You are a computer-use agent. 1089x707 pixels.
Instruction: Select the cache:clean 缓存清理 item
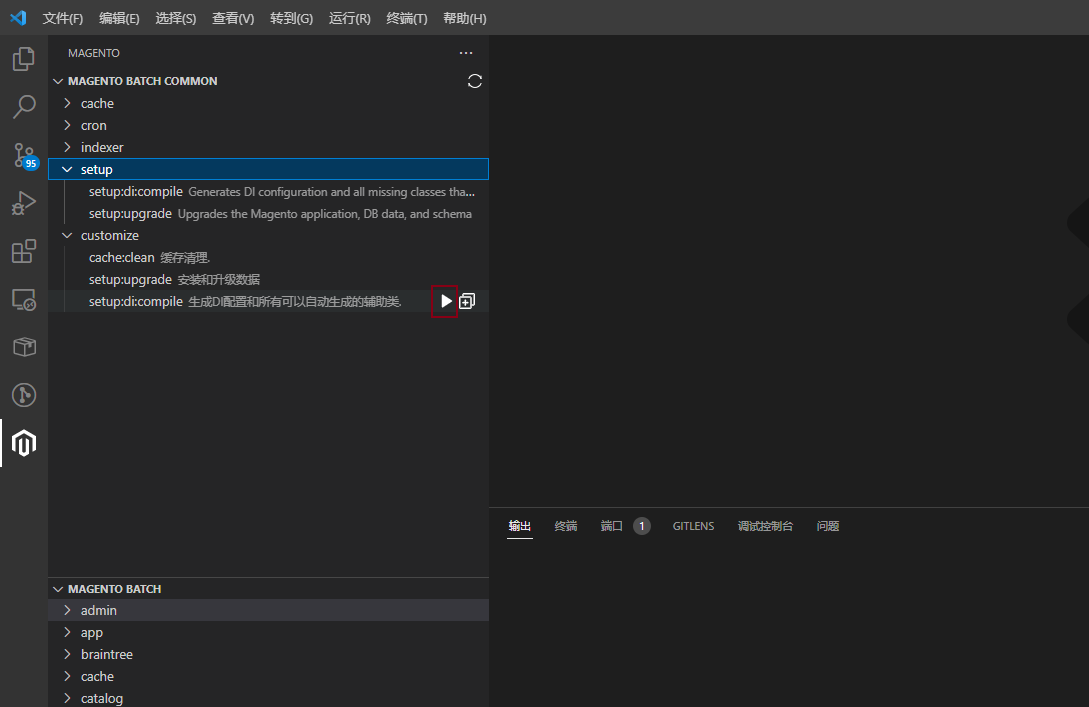268,258
